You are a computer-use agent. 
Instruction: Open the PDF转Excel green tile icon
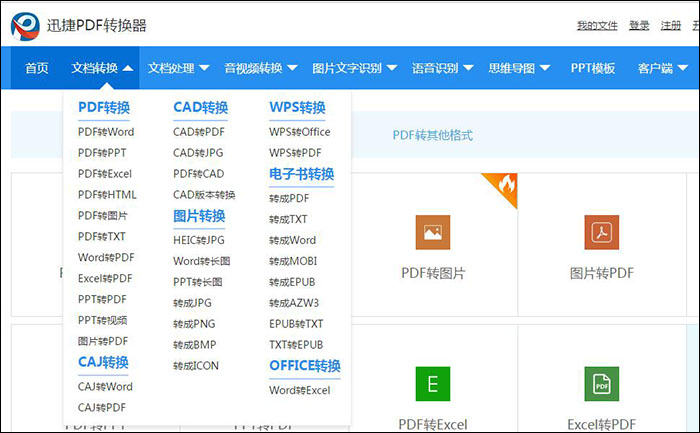click(433, 384)
